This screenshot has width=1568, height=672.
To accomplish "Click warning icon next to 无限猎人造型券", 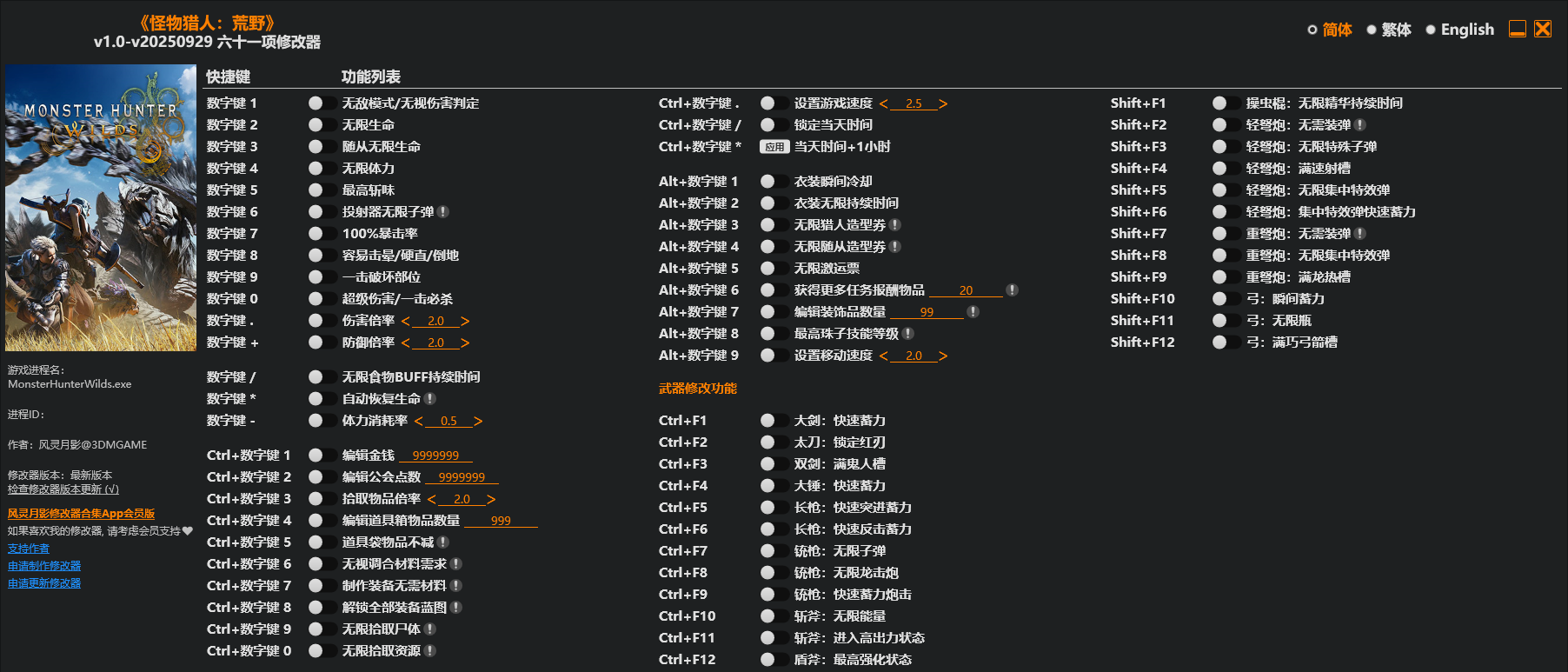I will [x=895, y=225].
